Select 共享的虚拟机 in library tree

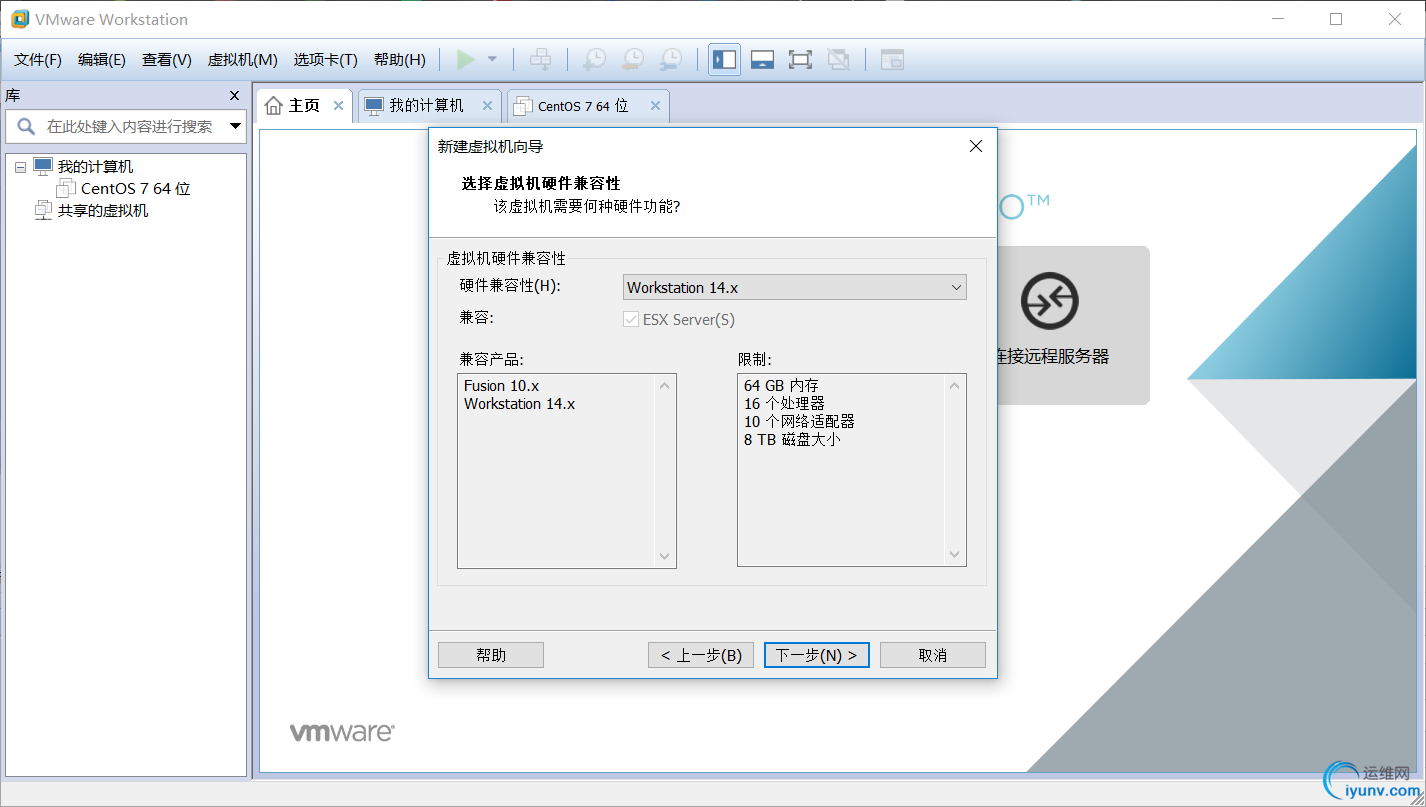click(103, 210)
